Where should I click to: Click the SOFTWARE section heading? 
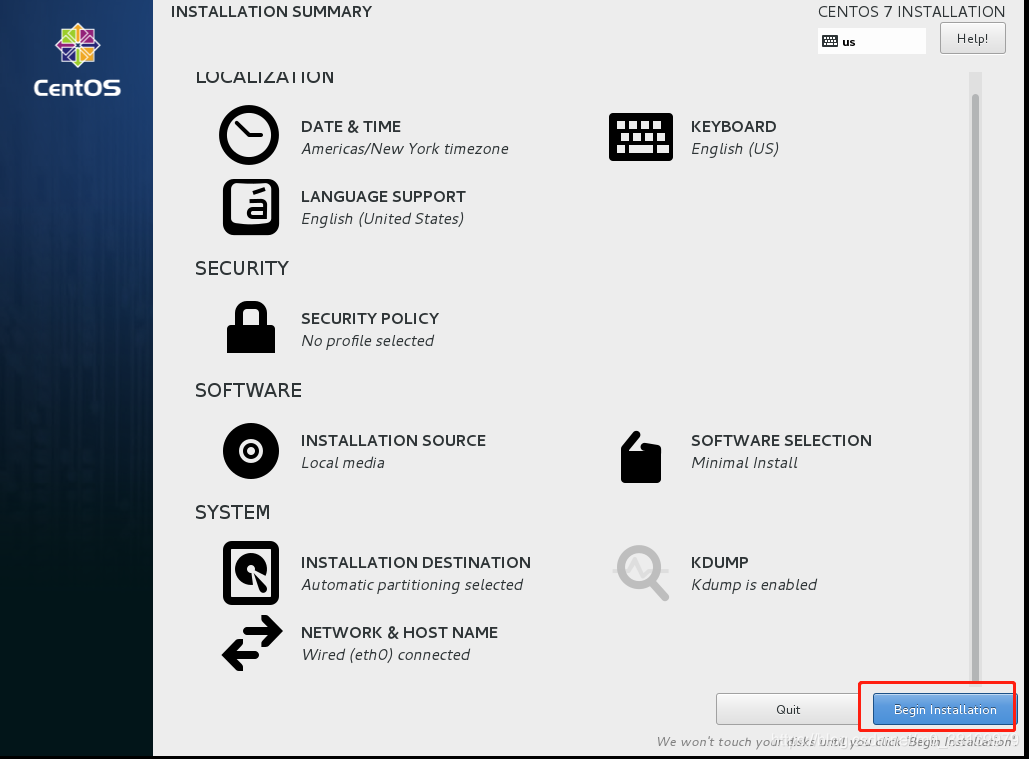[x=248, y=390]
